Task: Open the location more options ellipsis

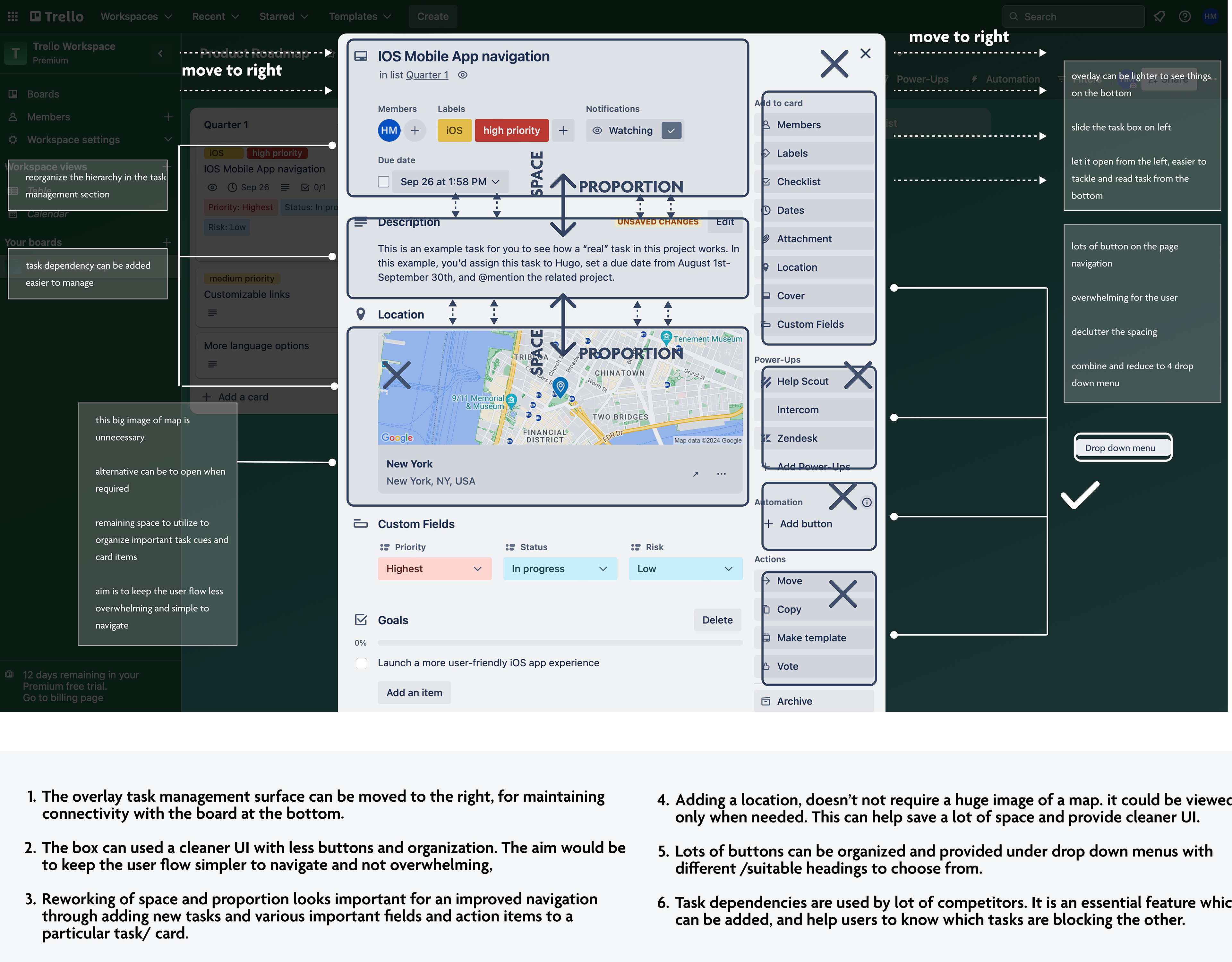Action: (721, 474)
